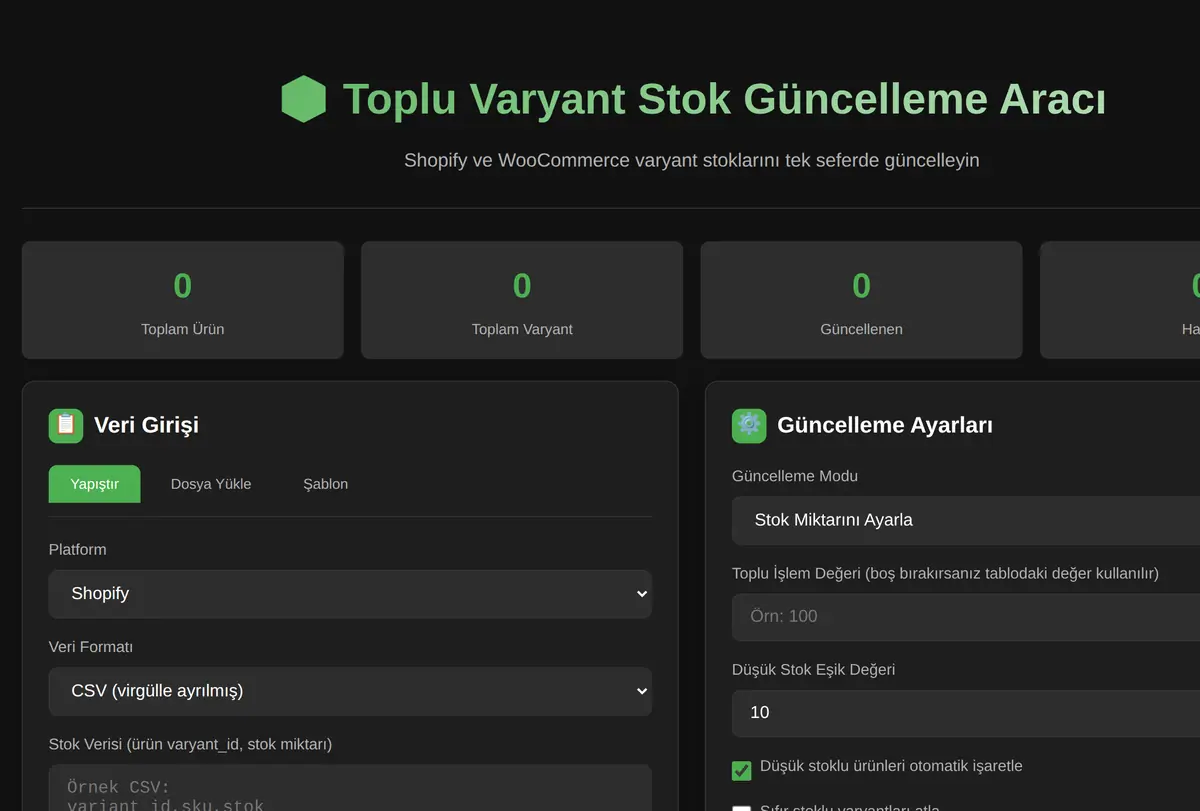Click the green hexagon logo icon
Viewport: 1200px width, 811px height.
[x=304, y=99]
